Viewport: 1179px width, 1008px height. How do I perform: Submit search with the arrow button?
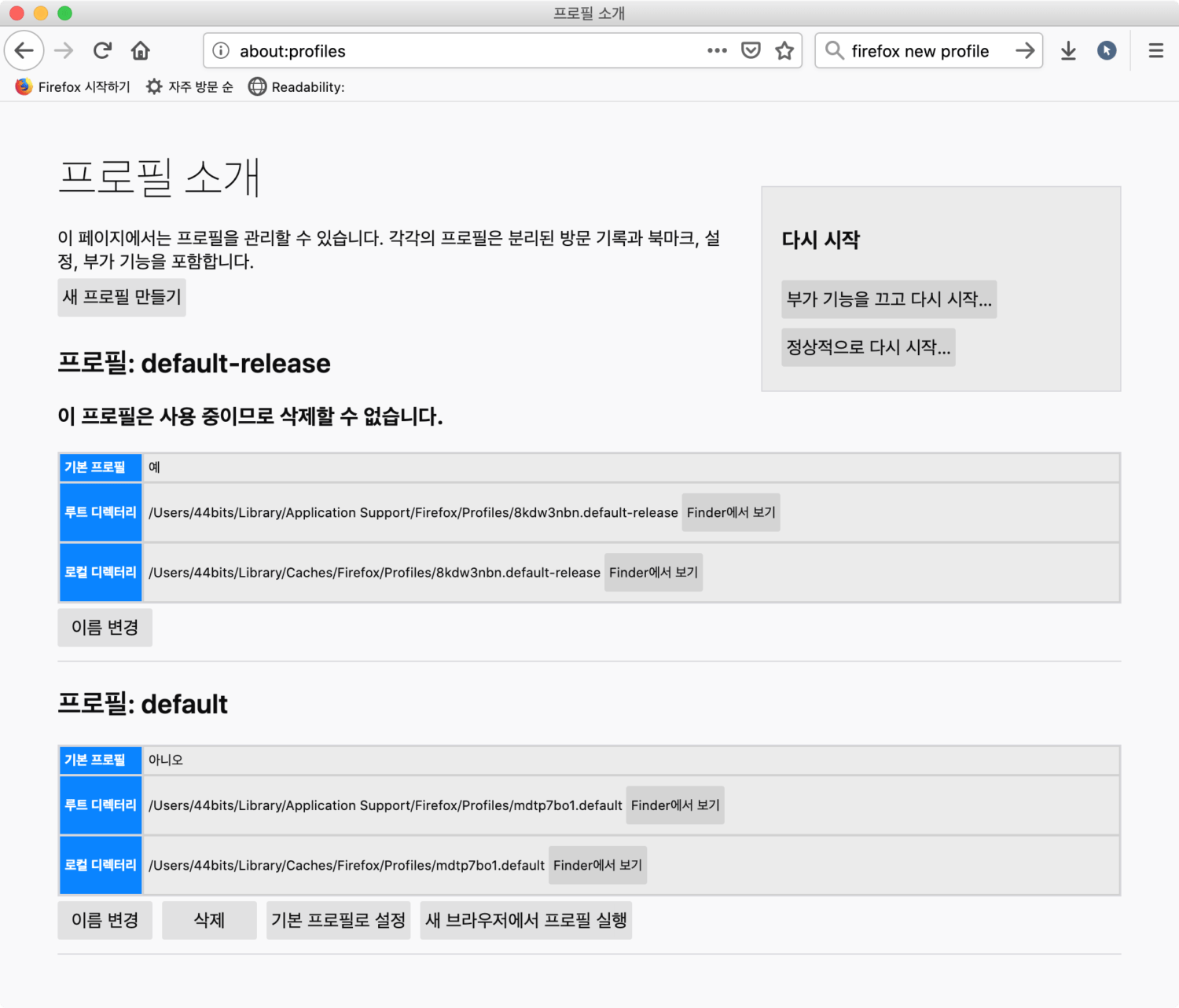[x=1025, y=51]
